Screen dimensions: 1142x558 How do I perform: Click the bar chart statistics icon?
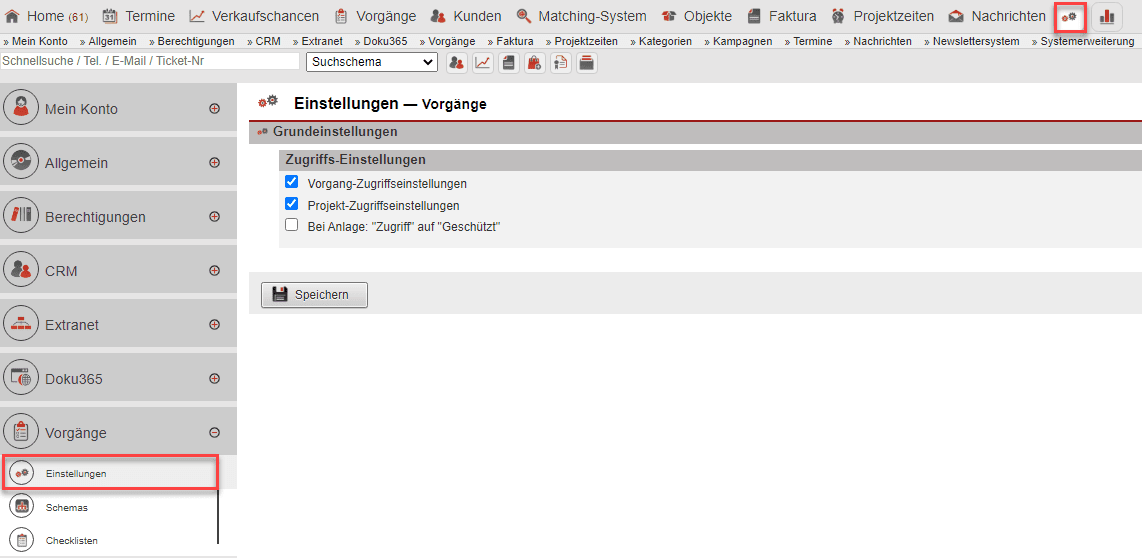pos(1106,17)
